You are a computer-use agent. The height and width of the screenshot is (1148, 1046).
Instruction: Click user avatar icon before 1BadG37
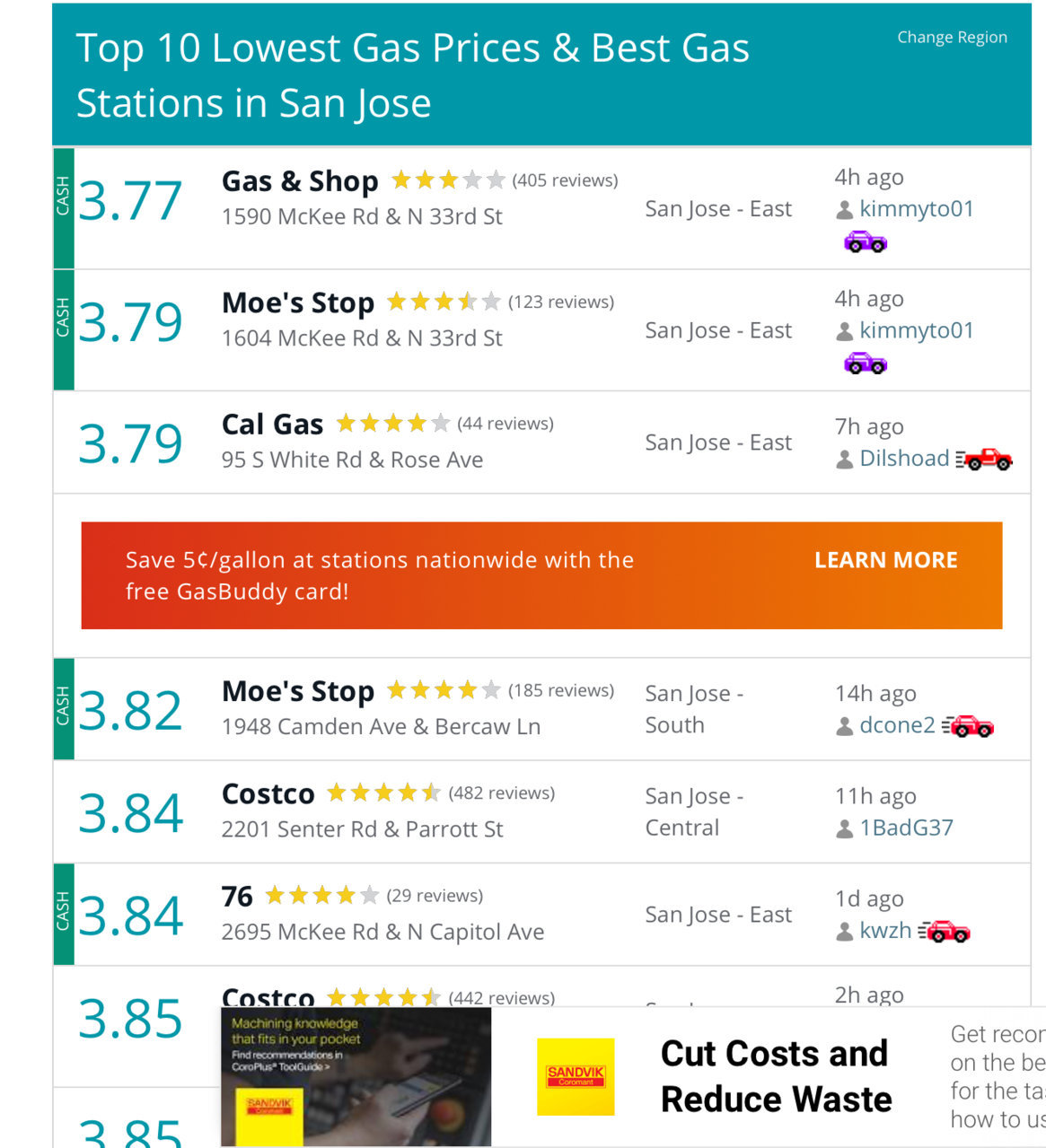[x=844, y=828]
